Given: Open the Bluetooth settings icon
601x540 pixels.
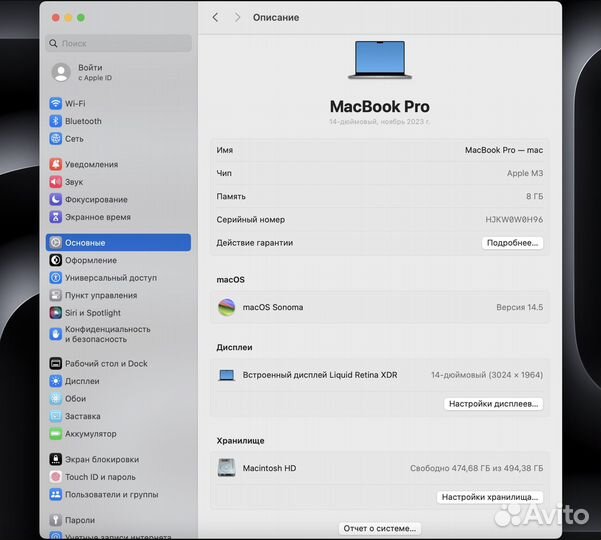Looking at the screenshot, I should point(56,121).
